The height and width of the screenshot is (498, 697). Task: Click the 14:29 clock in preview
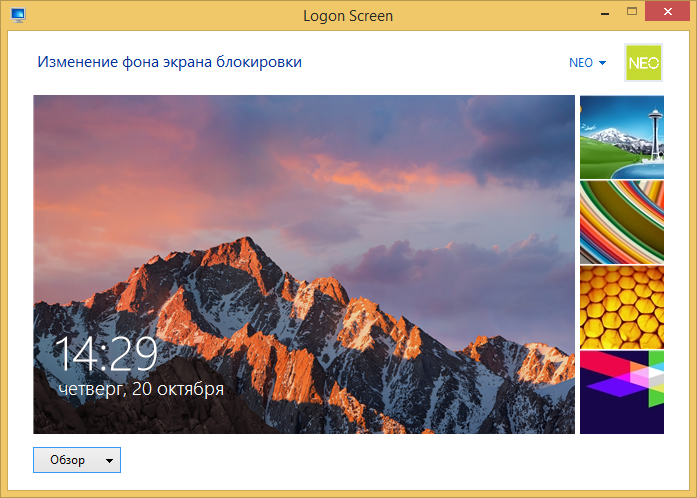click(x=106, y=354)
